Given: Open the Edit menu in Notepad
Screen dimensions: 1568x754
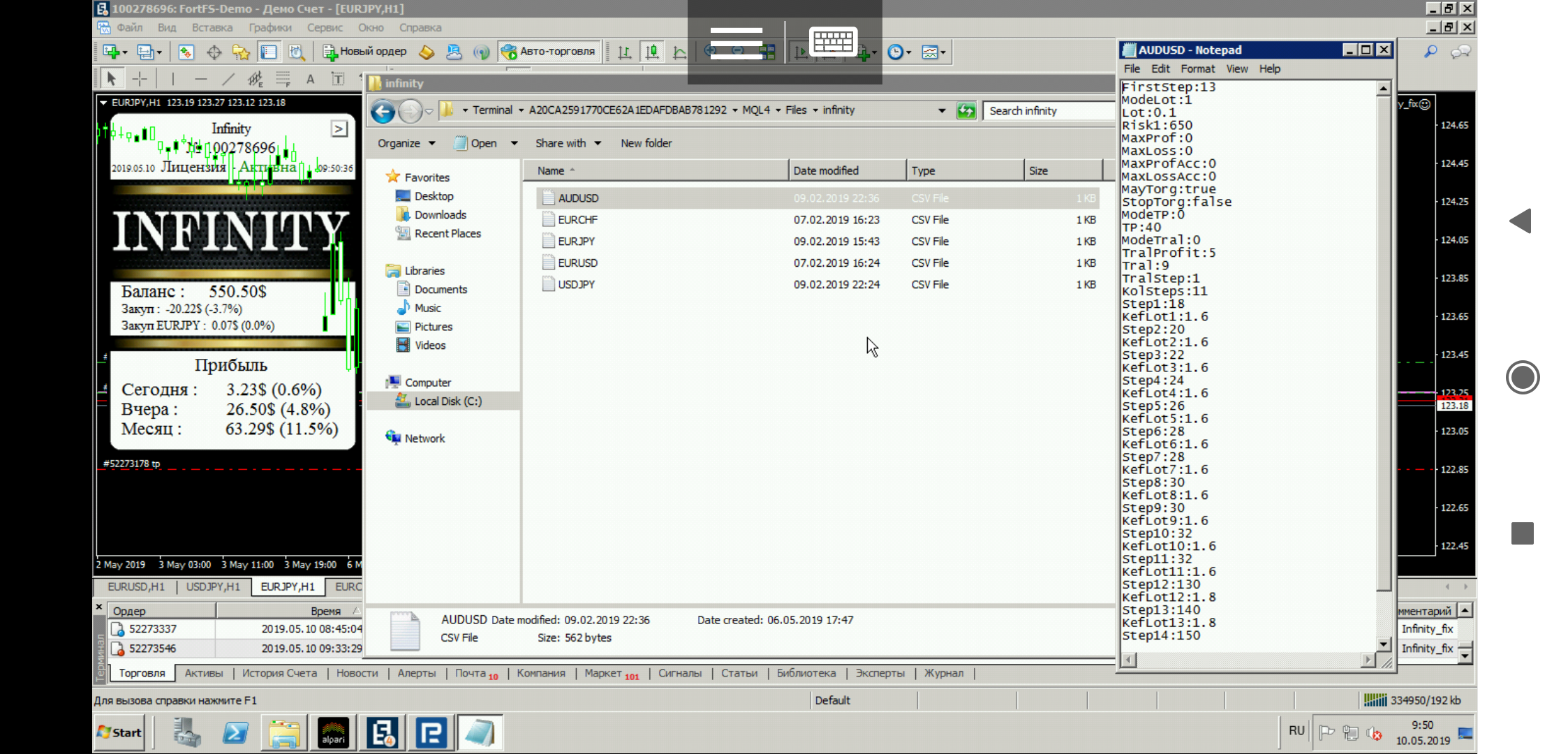Looking at the screenshot, I should coord(1160,68).
